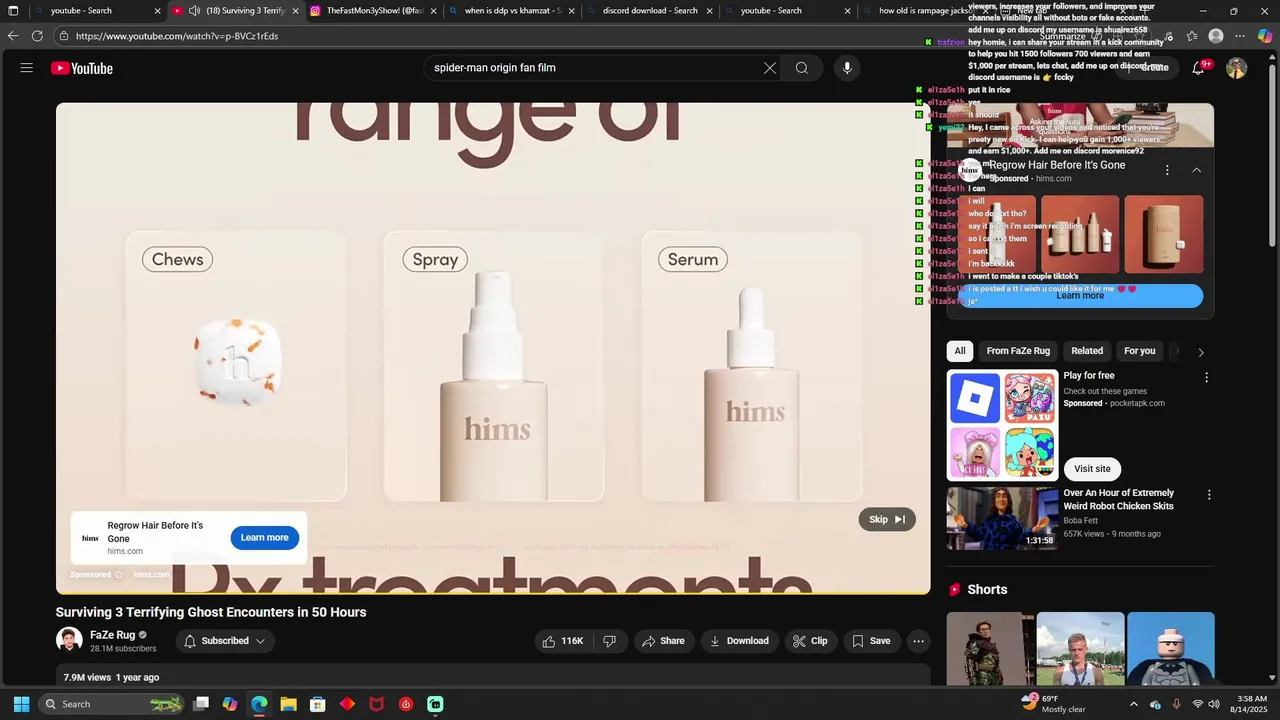
Task: Open the Edge profile icon
Action: coord(1216,36)
